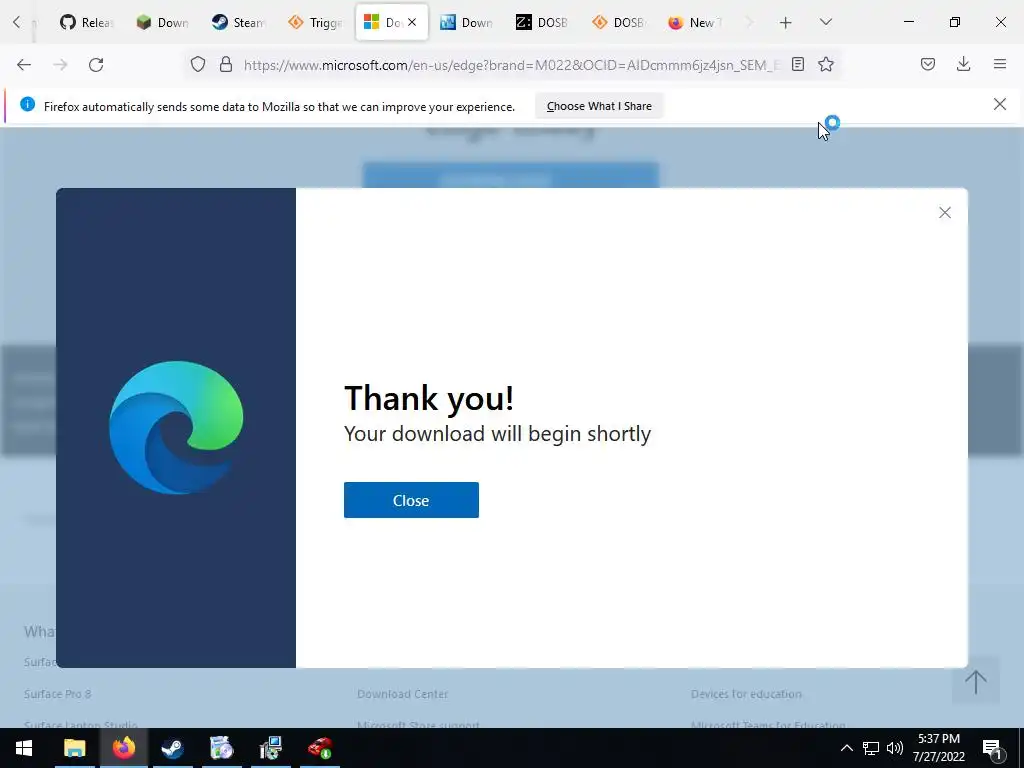Expand the list all tabs dropdown
Image resolution: width=1024 pixels, height=768 pixels.
coord(825,22)
